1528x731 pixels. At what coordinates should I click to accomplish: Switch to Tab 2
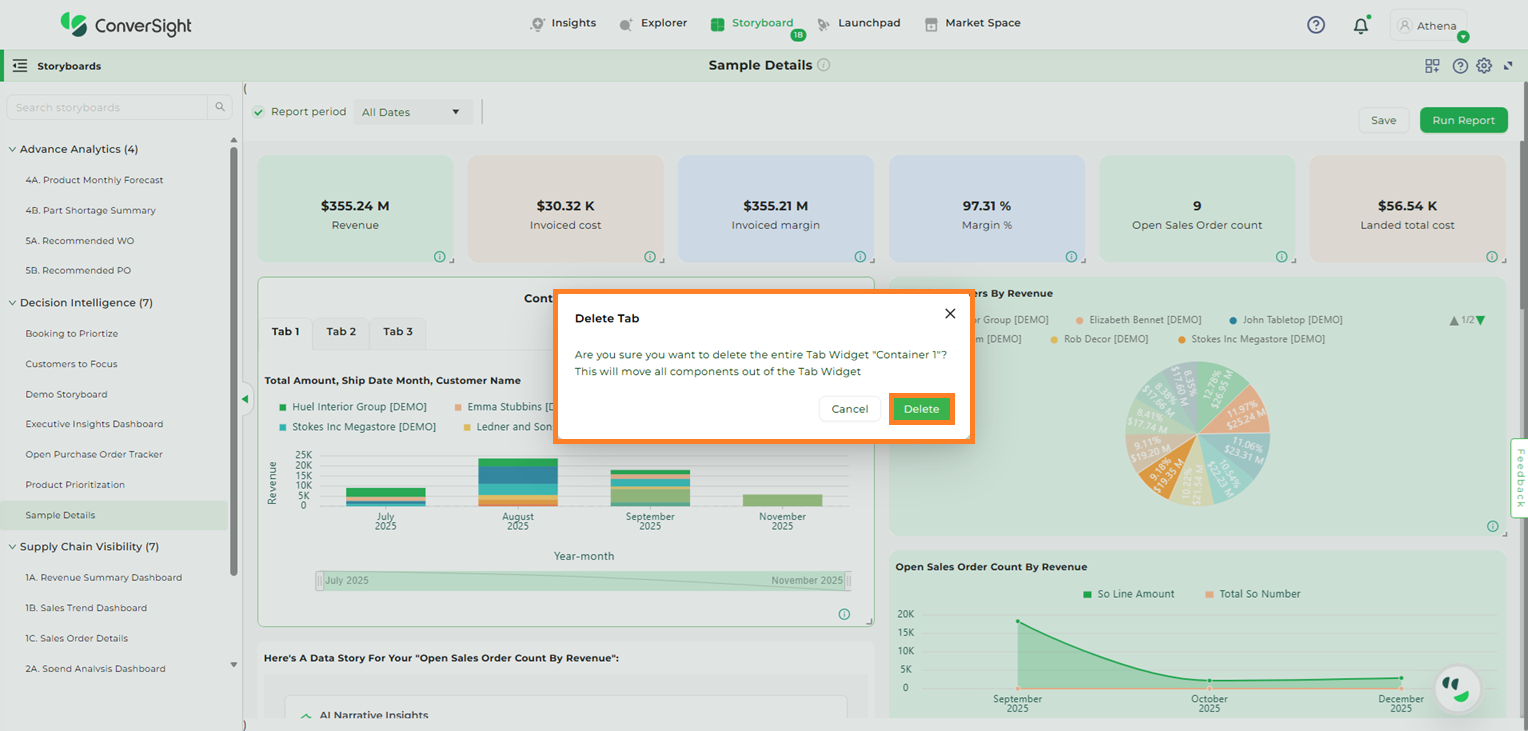click(x=341, y=332)
